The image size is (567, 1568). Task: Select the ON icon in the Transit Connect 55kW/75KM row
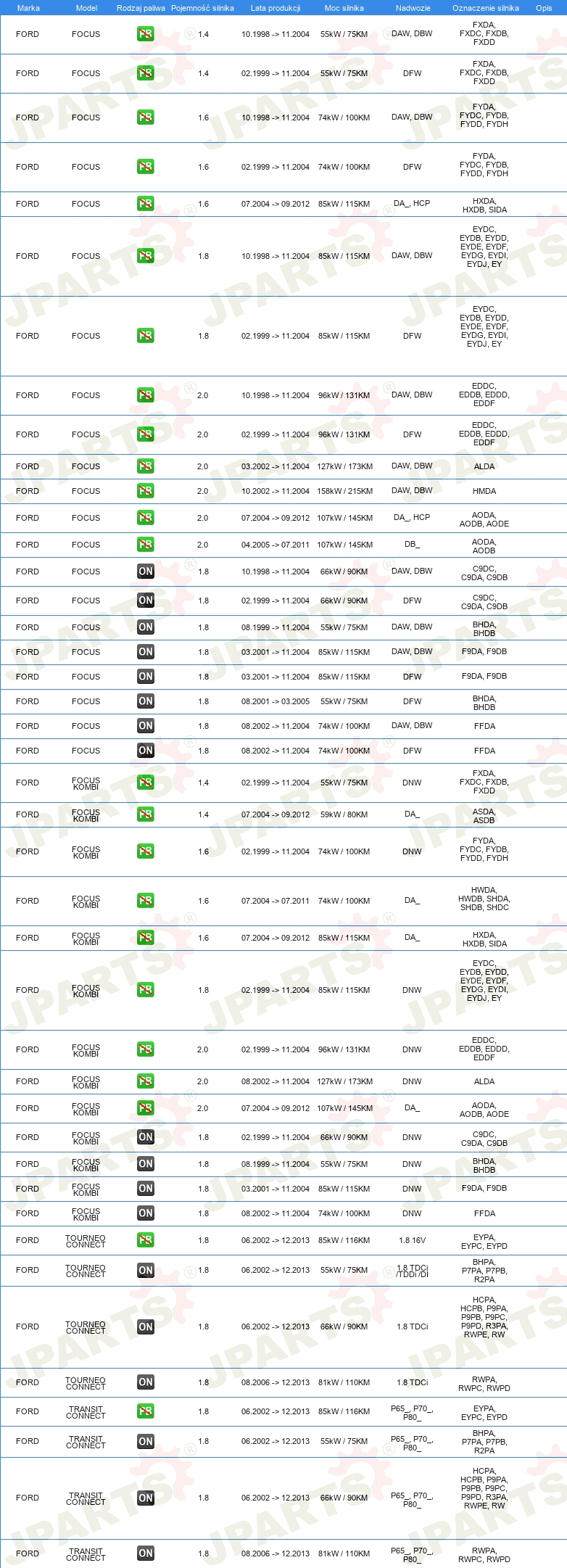(x=146, y=1441)
